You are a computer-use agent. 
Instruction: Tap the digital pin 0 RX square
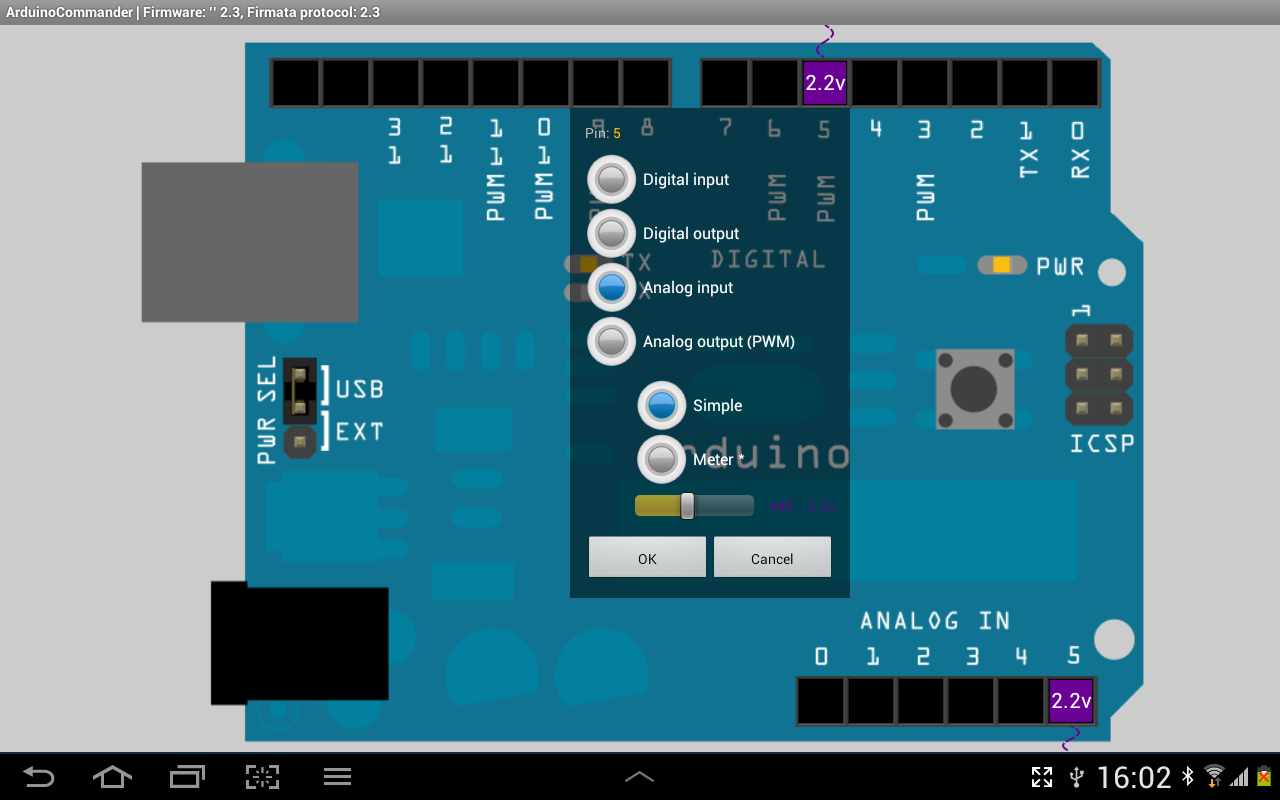1075,83
